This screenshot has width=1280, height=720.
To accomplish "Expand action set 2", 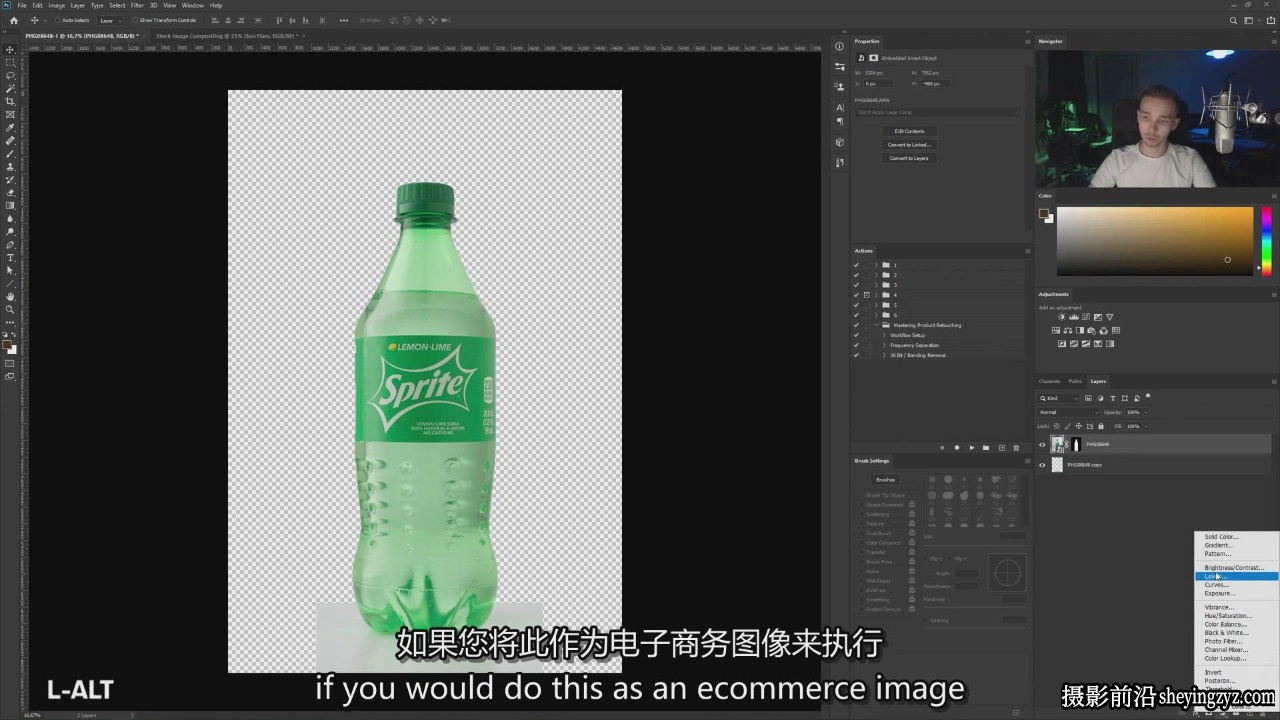I will [876, 275].
